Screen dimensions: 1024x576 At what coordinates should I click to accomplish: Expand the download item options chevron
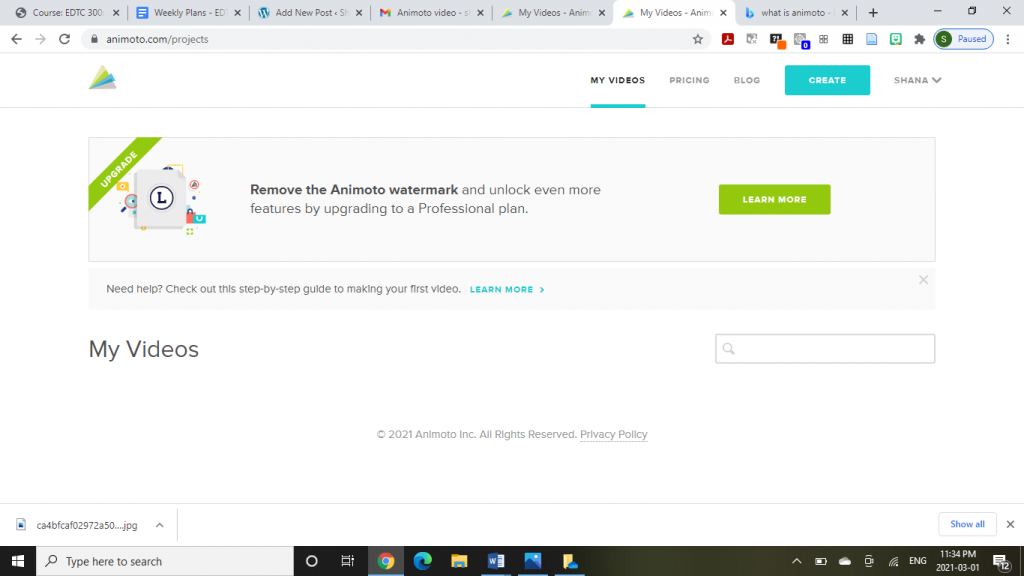pos(159,525)
